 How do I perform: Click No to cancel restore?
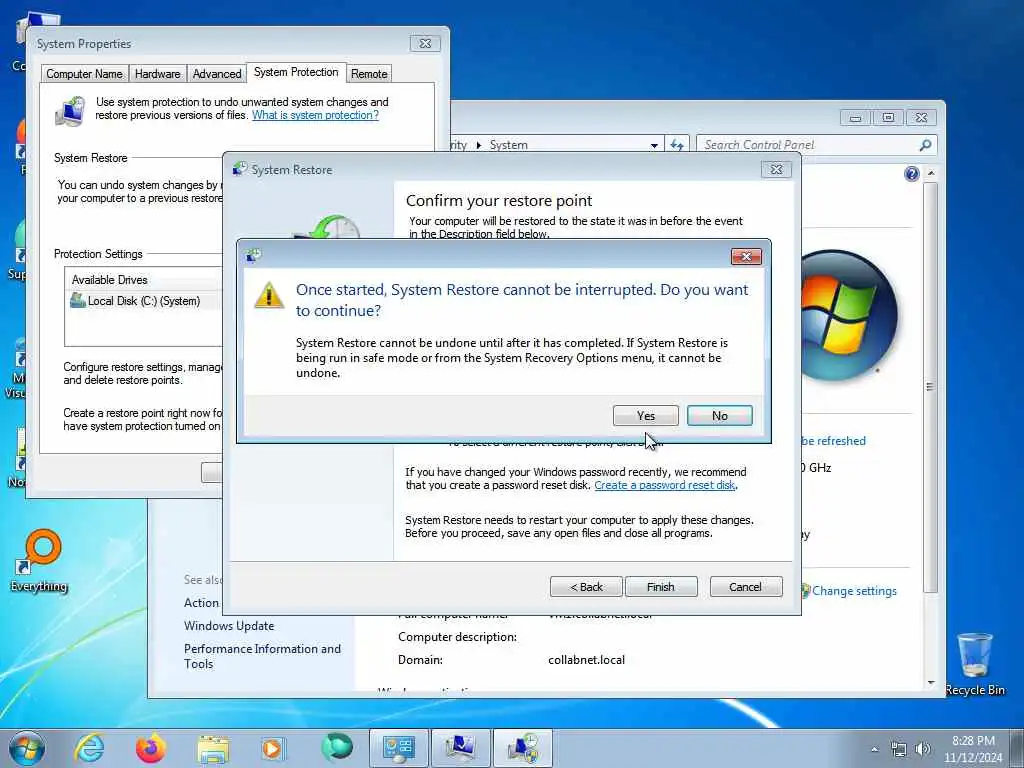pyautogui.click(x=720, y=416)
